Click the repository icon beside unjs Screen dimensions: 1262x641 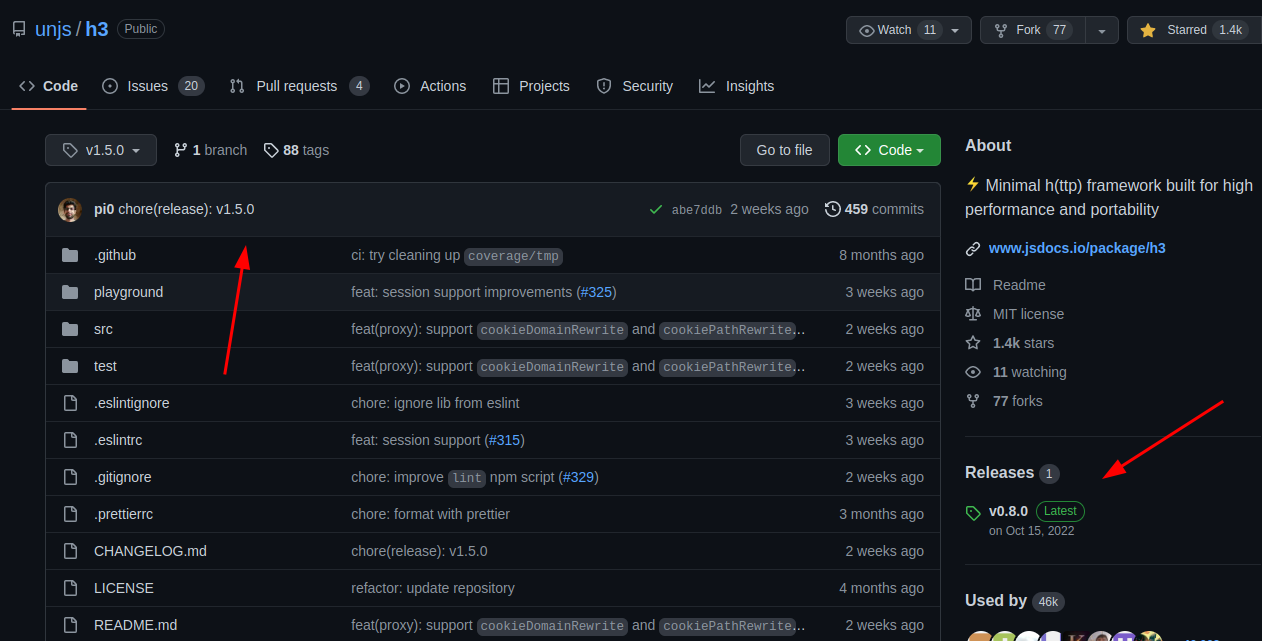point(19,29)
